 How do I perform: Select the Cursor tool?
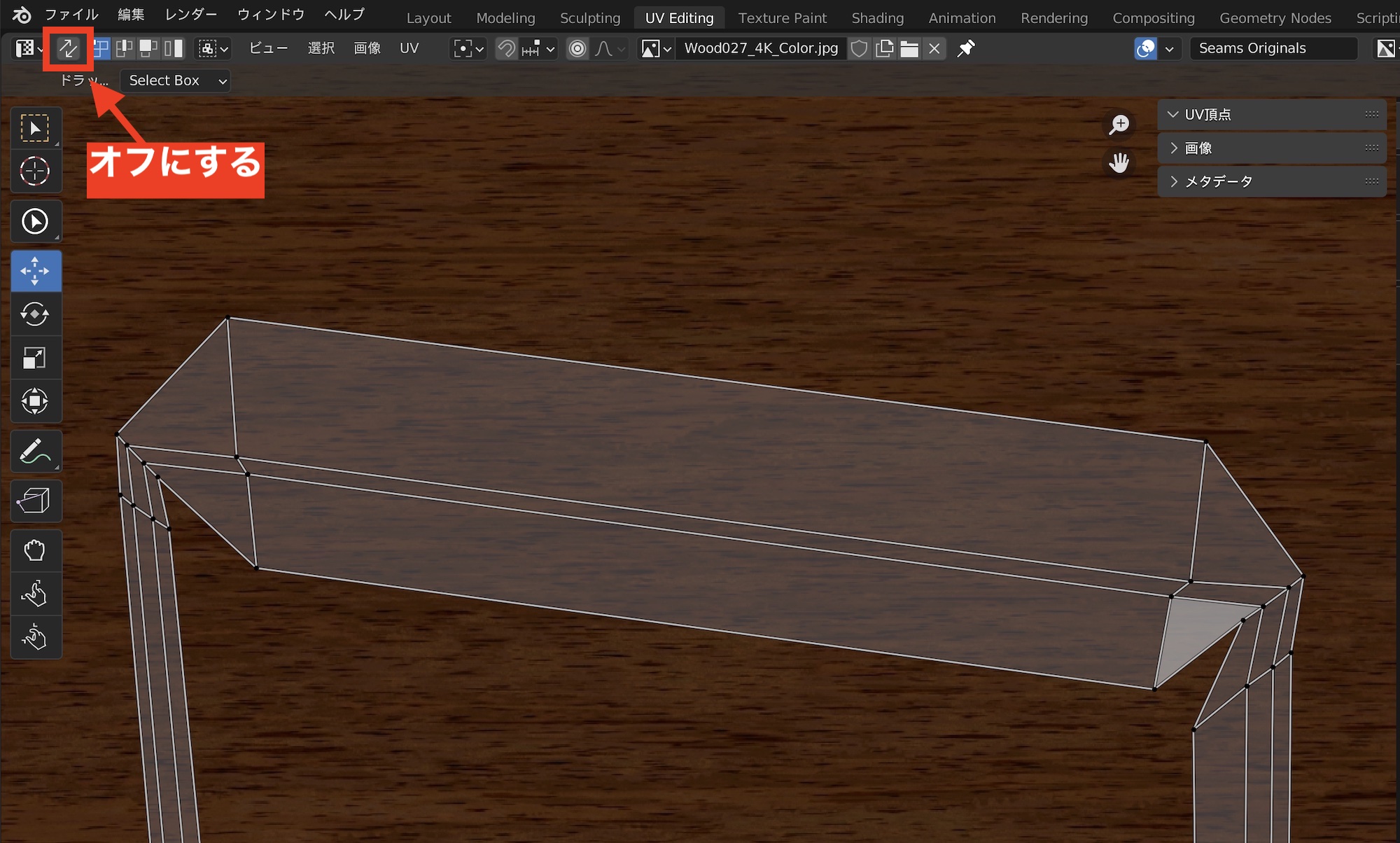[x=35, y=171]
